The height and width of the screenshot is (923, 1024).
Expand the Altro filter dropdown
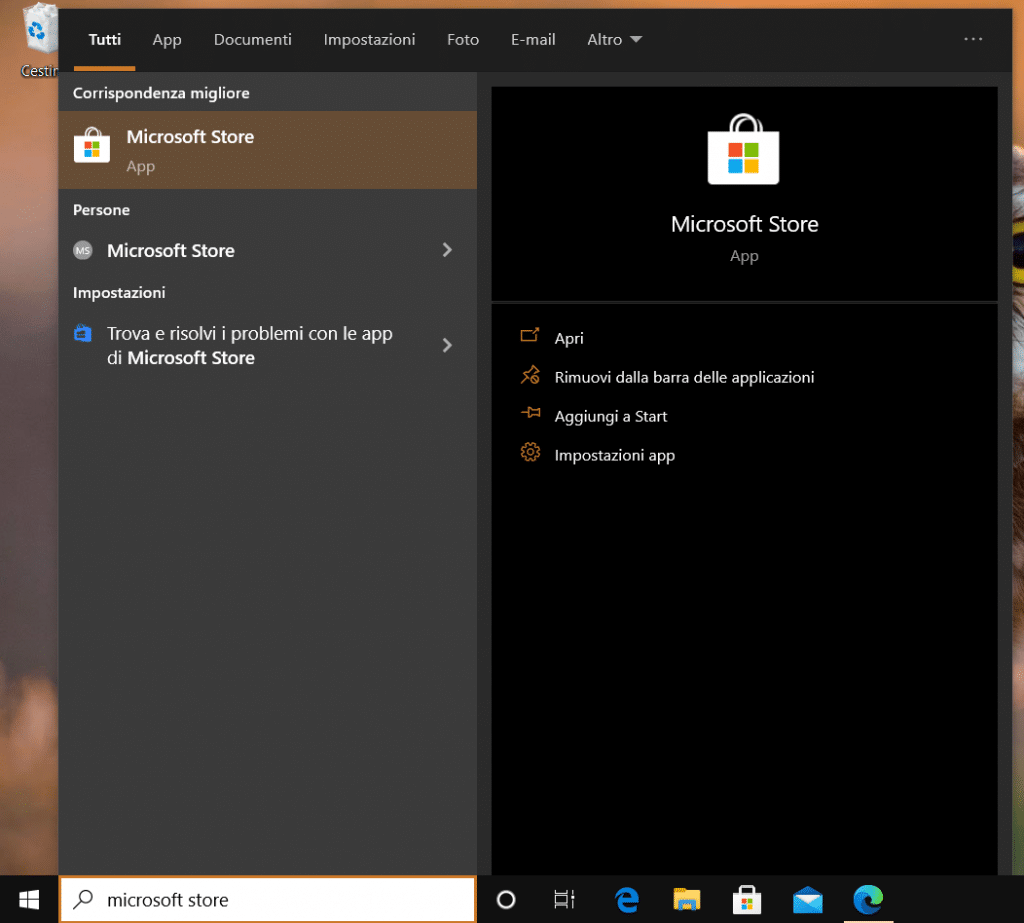point(614,40)
